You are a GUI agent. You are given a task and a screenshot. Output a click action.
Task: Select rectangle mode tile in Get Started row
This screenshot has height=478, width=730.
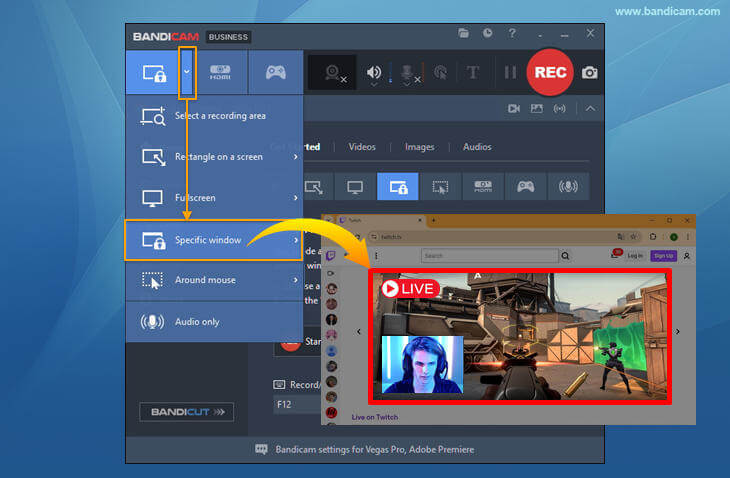pos(316,187)
